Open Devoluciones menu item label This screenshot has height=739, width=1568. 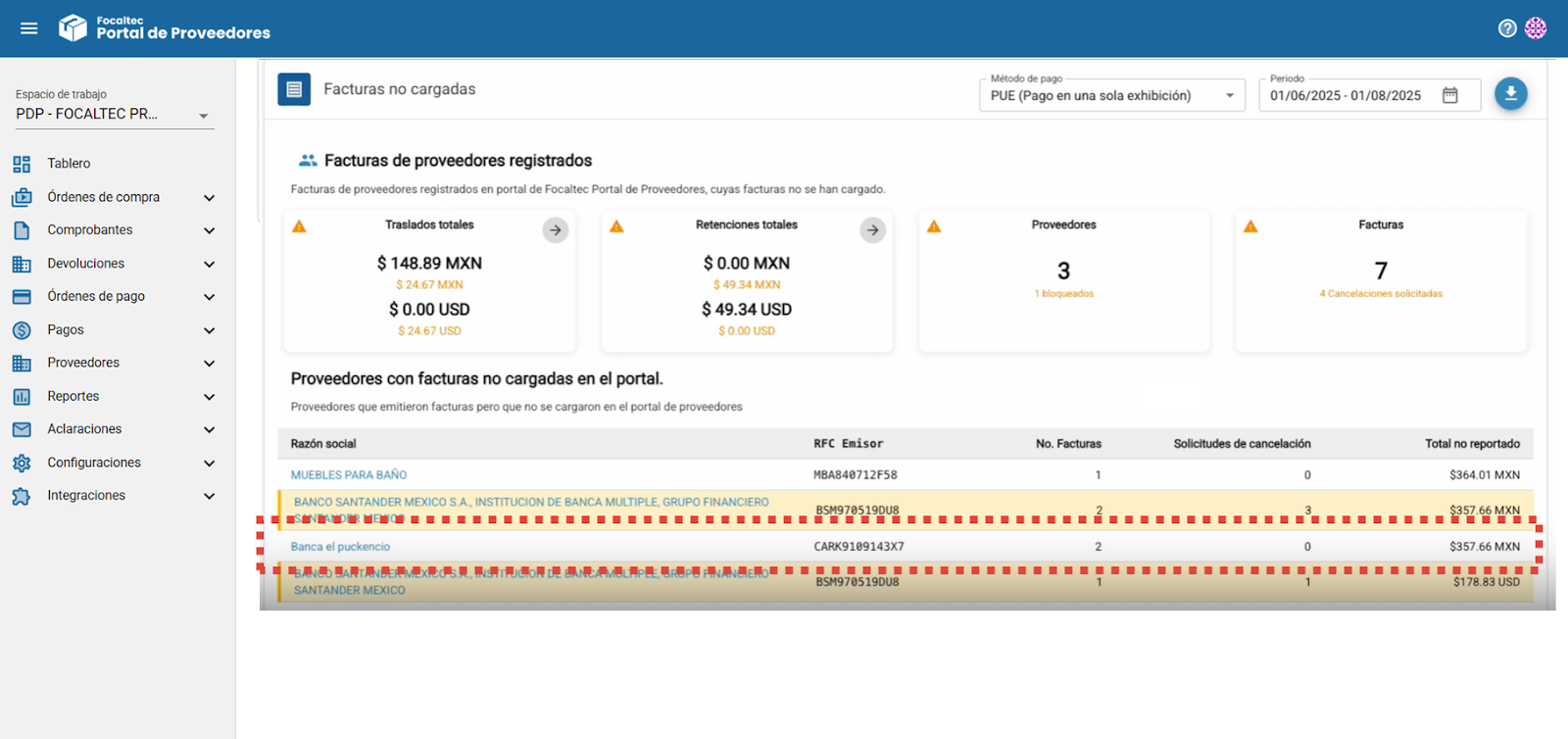86,263
